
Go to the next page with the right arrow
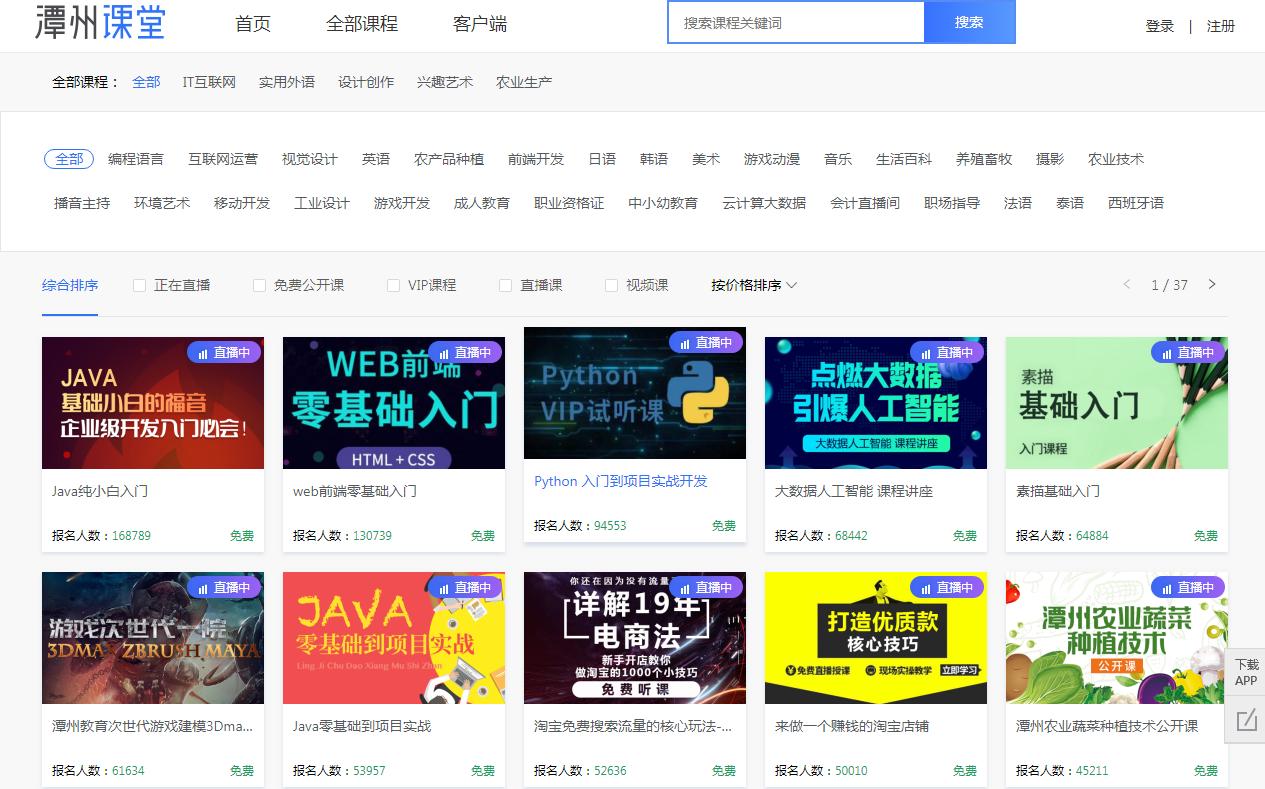(1211, 285)
